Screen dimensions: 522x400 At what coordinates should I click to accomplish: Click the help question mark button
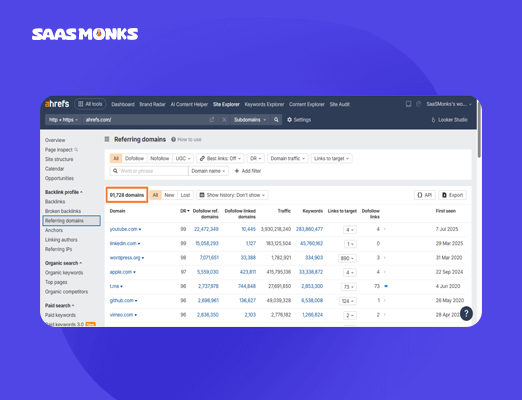tap(466, 313)
